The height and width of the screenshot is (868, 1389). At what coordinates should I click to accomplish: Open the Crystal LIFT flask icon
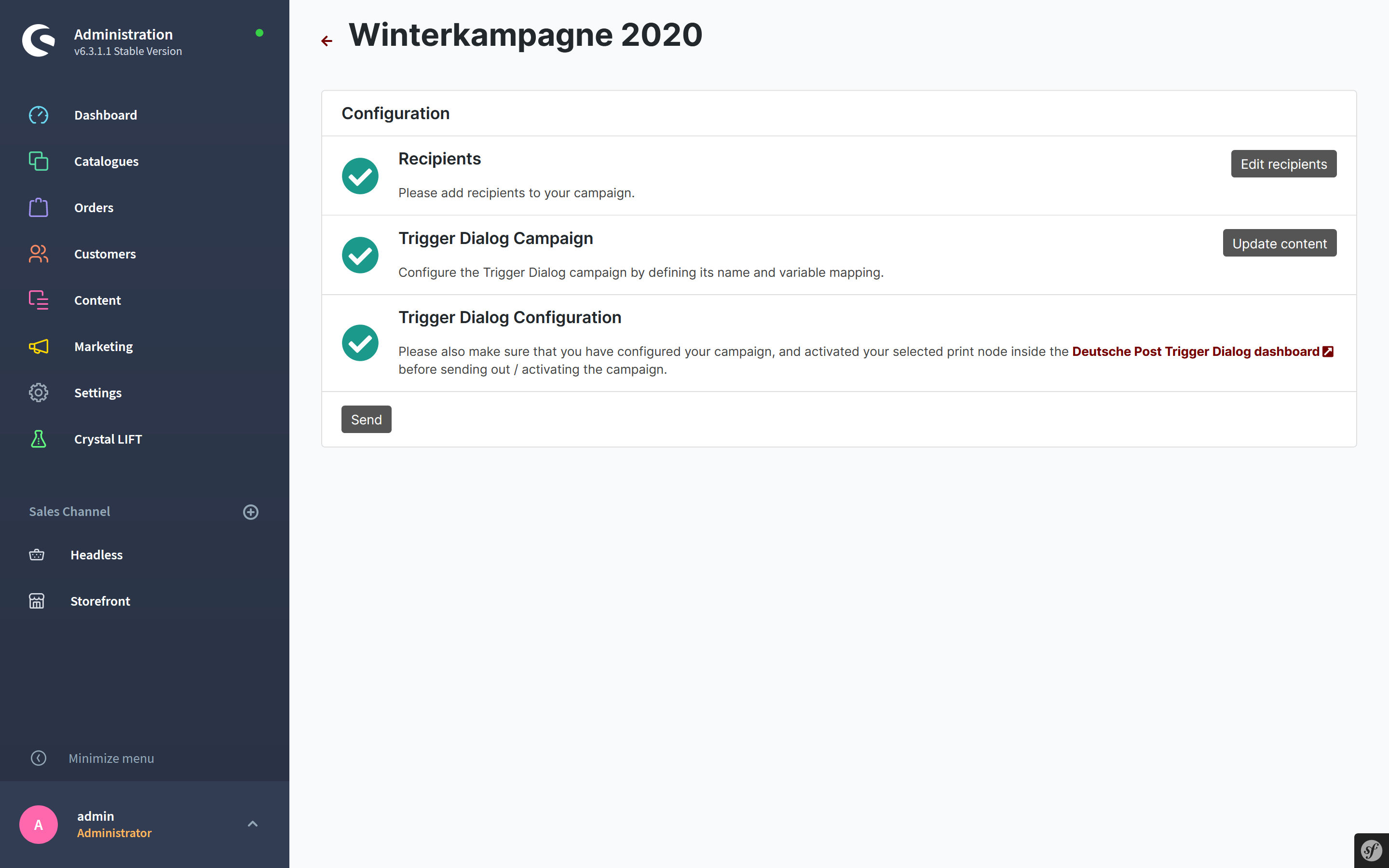click(39, 439)
